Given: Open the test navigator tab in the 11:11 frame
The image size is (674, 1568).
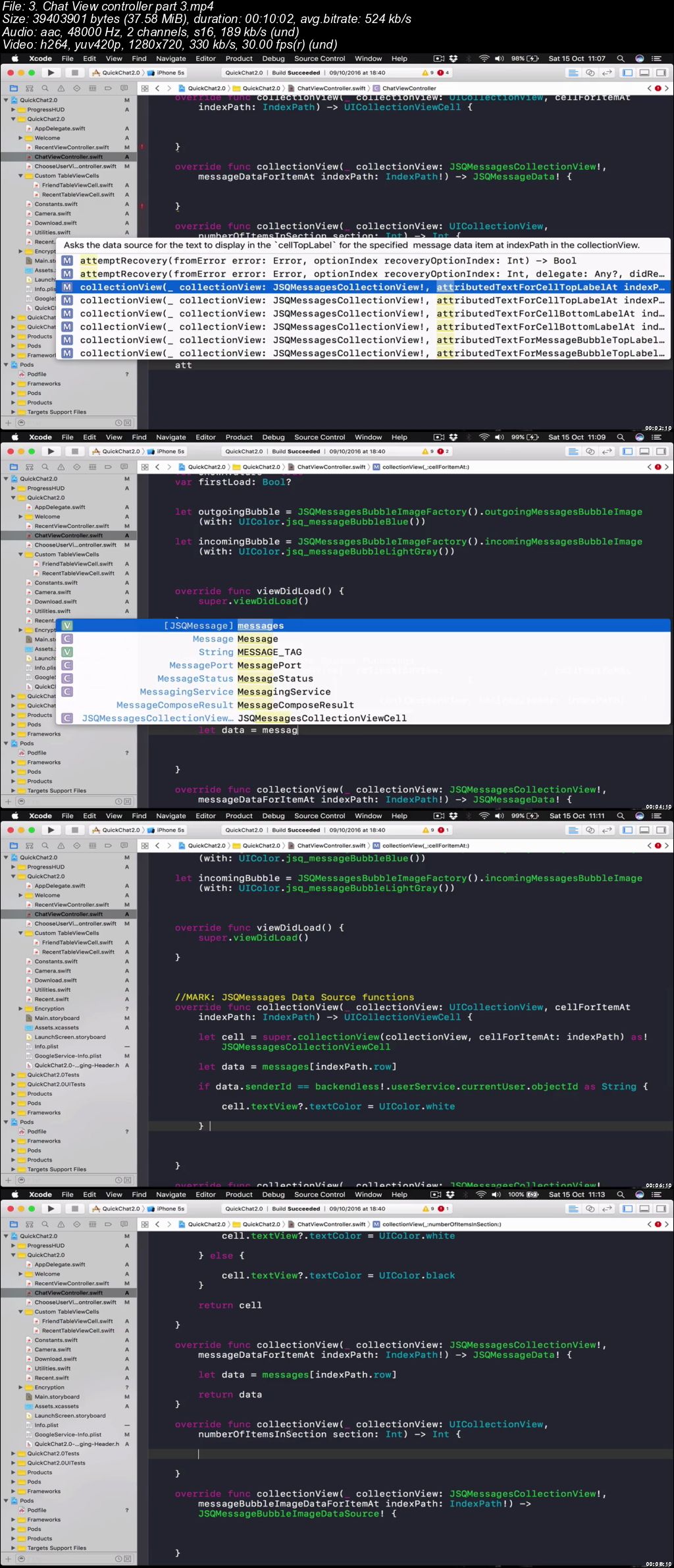Looking at the screenshot, I should tap(77, 845).
